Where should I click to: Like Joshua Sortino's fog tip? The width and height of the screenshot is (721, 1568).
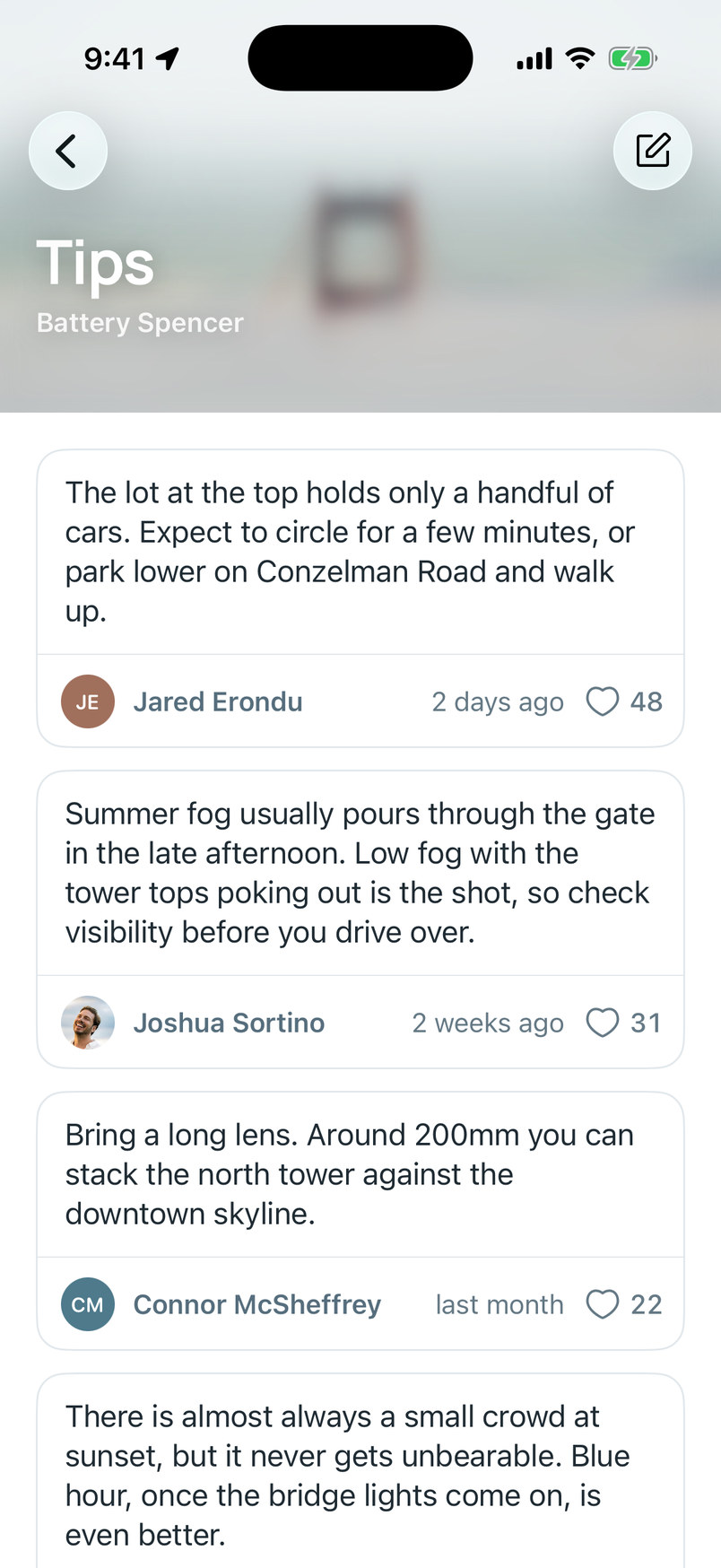pos(603,1023)
